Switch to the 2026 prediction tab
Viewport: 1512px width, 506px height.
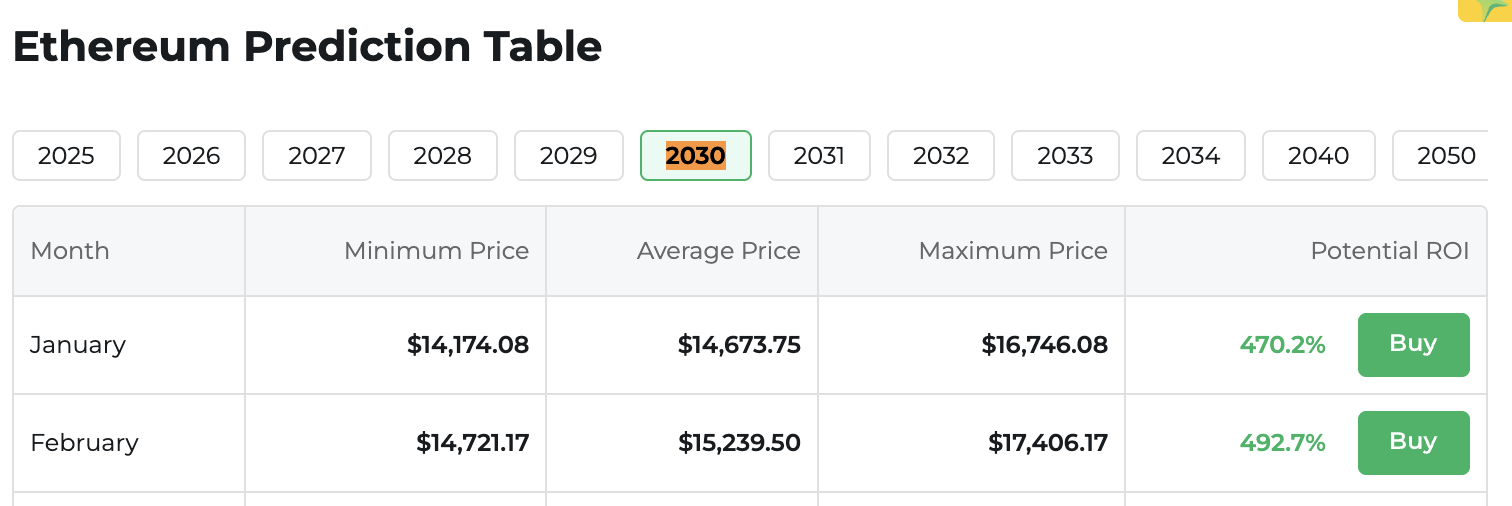[x=191, y=156]
